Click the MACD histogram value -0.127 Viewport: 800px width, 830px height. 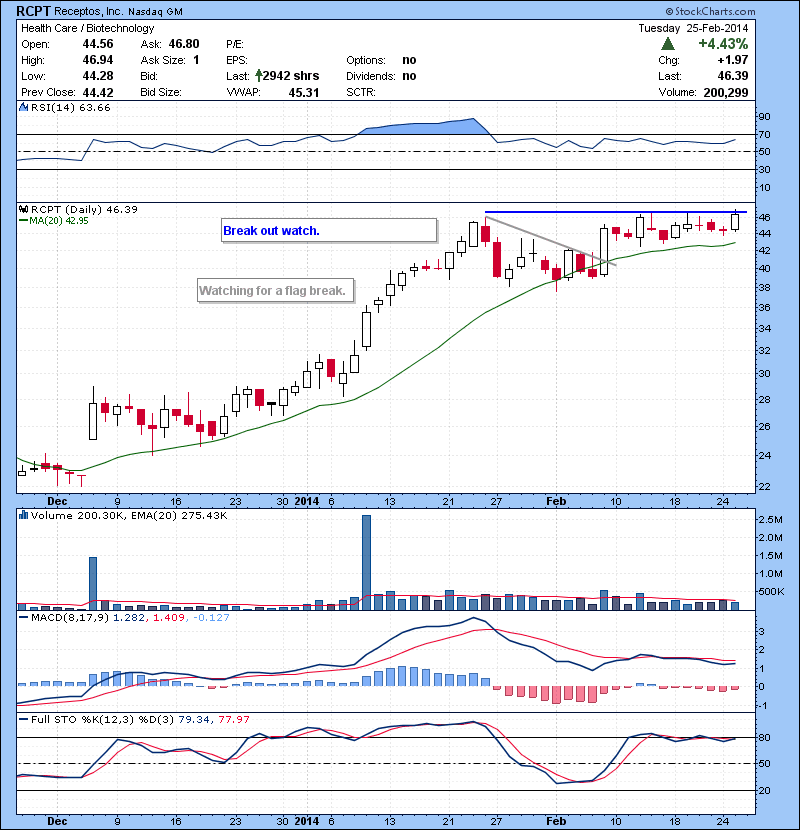coord(211,618)
